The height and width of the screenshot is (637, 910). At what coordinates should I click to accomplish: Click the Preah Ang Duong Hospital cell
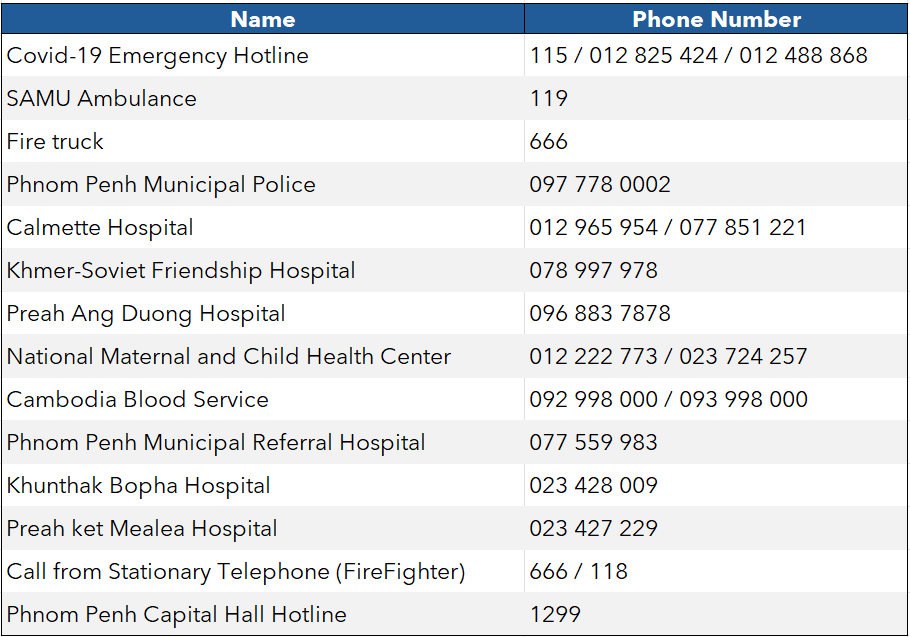pos(146,314)
